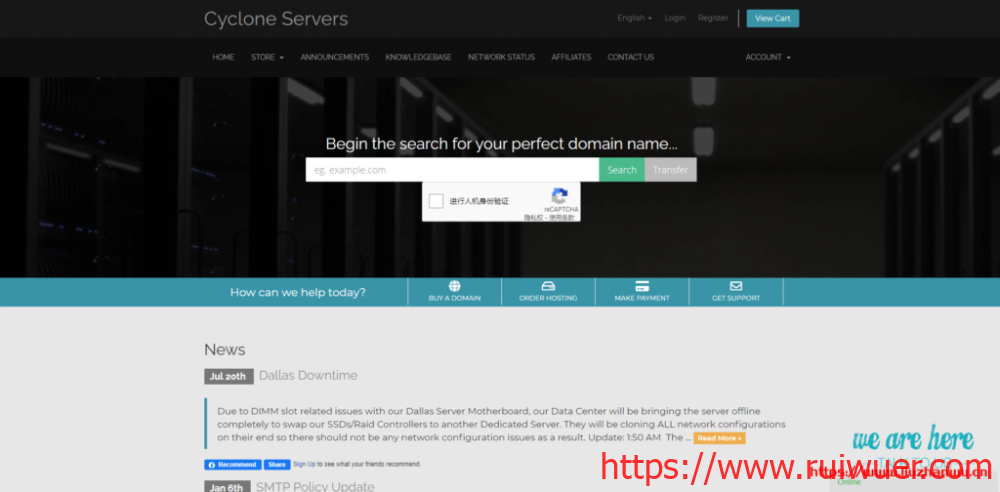Click the server icon above Order Hosting
Image resolution: width=1000 pixels, height=492 pixels.
(548, 286)
